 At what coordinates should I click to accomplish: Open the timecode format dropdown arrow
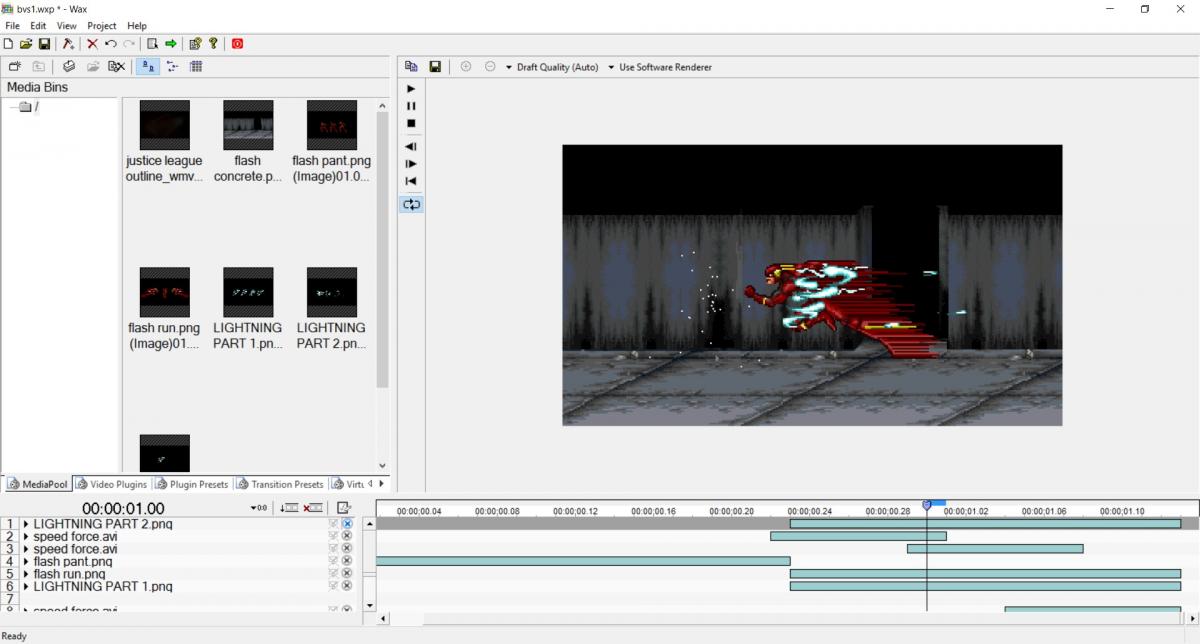click(259, 509)
